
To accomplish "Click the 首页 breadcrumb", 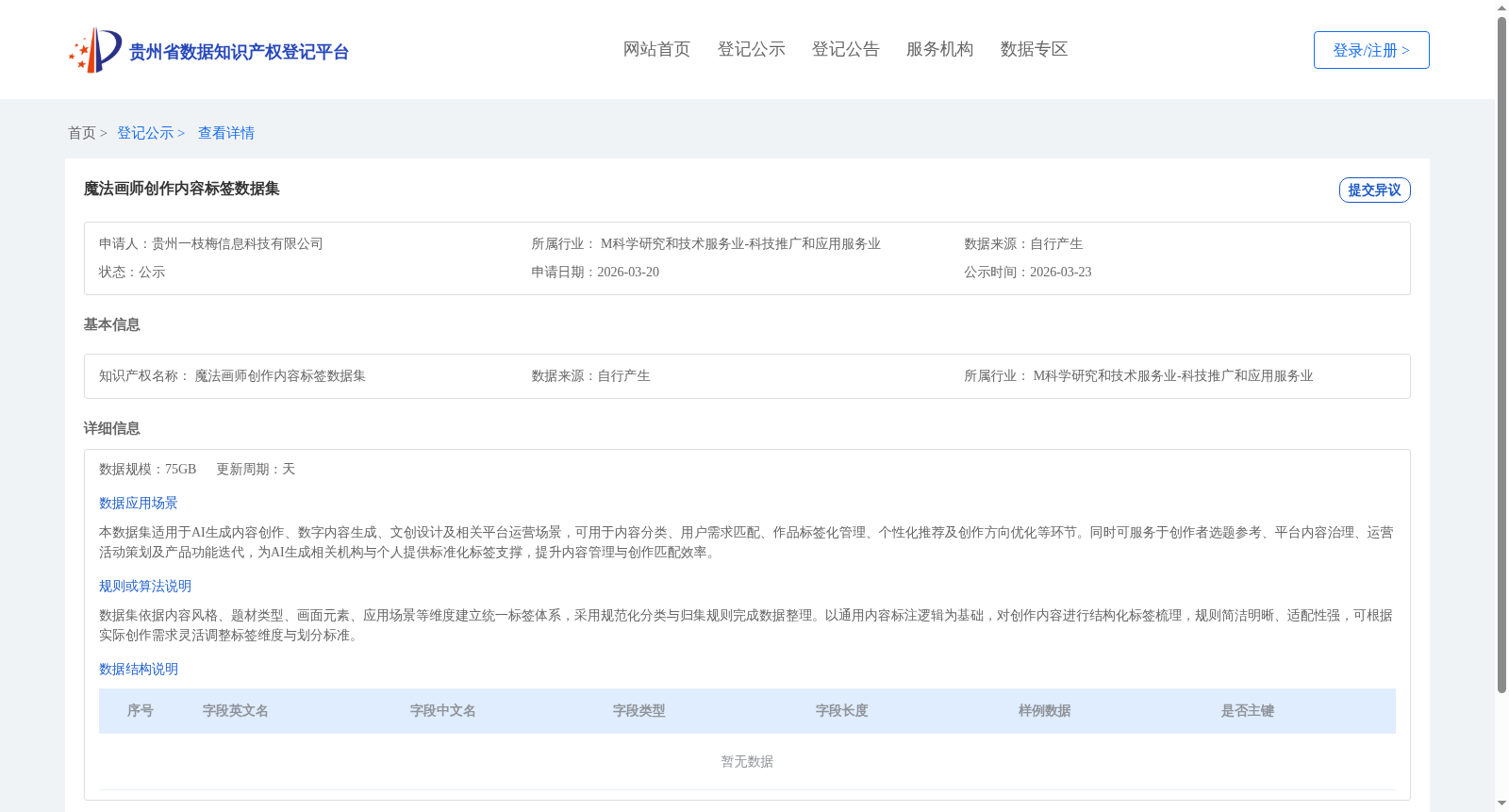I will tap(82, 133).
